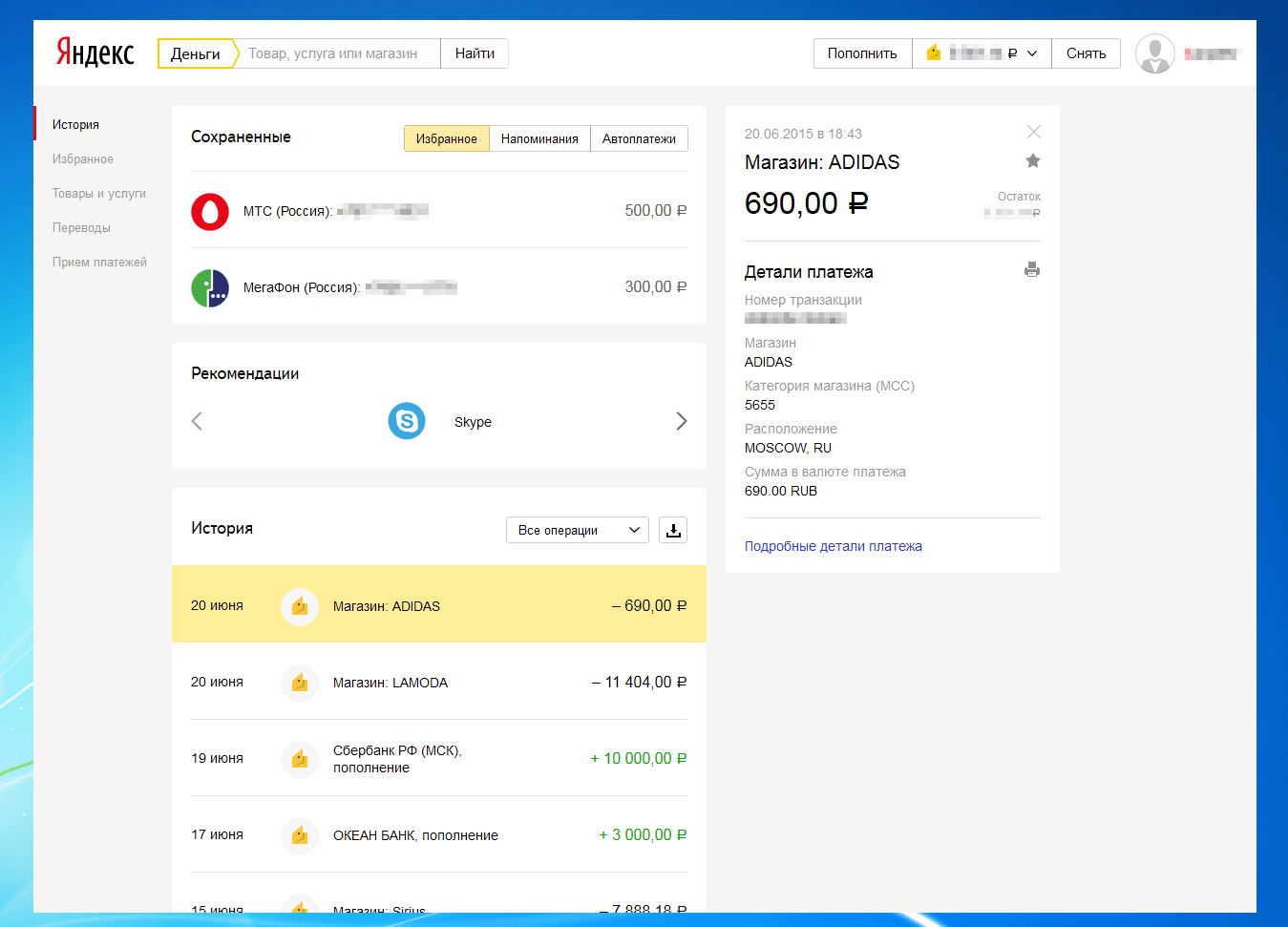Click the 500,00 ₽ МТС amount
Image resolution: width=1288 pixels, height=927 pixels.
(x=656, y=210)
